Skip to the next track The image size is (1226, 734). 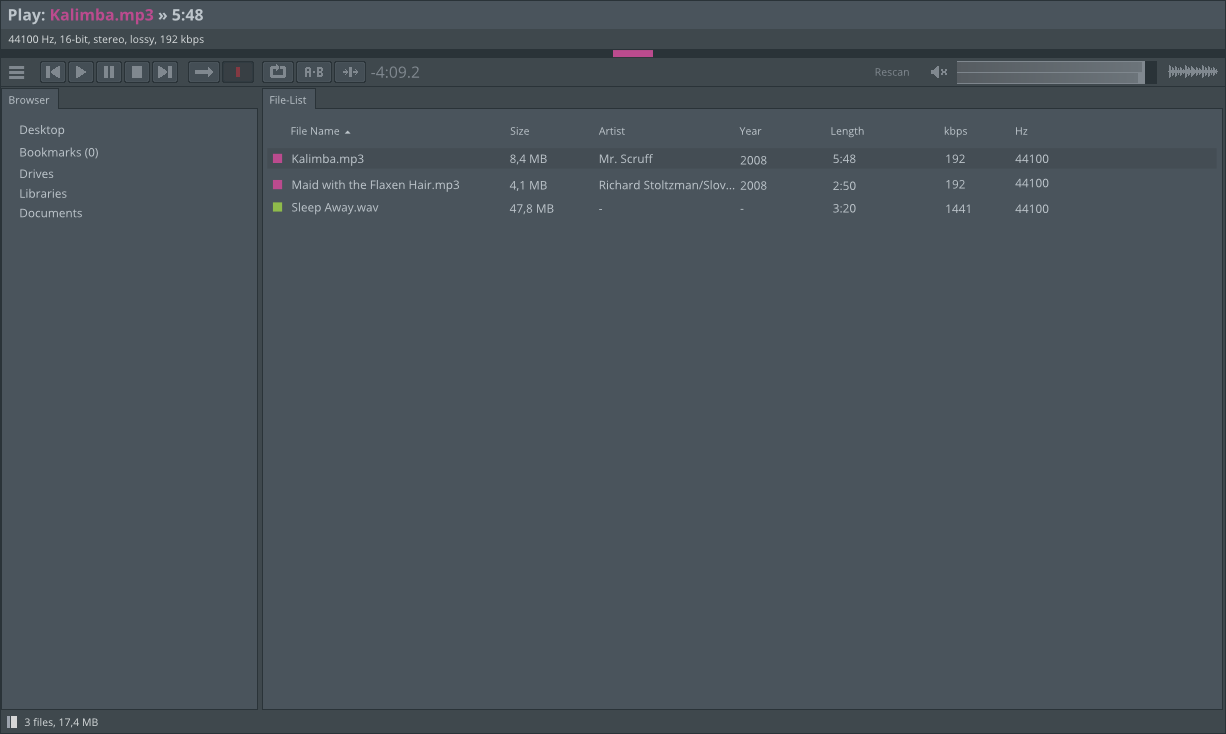(x=165, y=72)
